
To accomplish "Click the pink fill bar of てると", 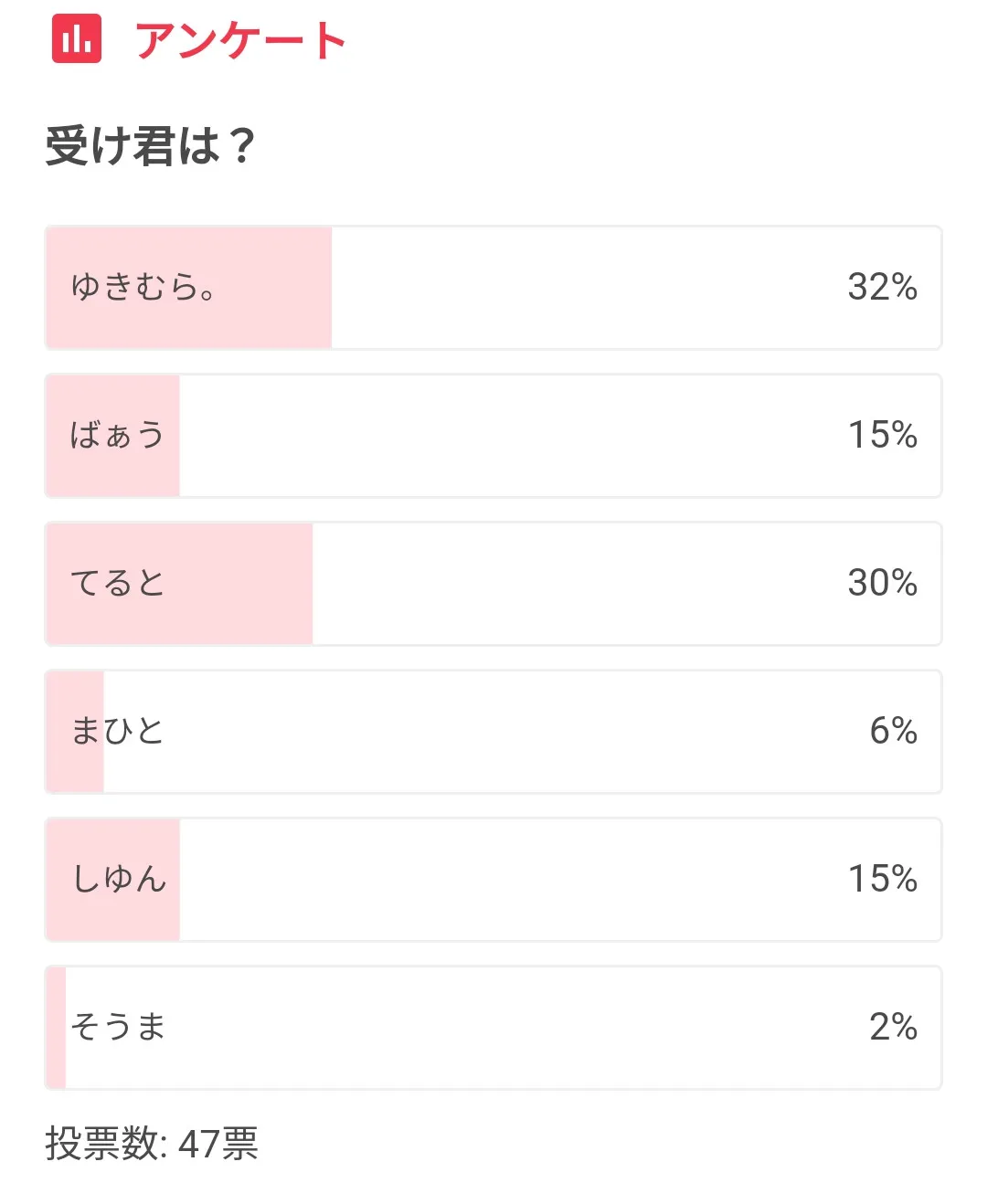I will tap(180, 584).
